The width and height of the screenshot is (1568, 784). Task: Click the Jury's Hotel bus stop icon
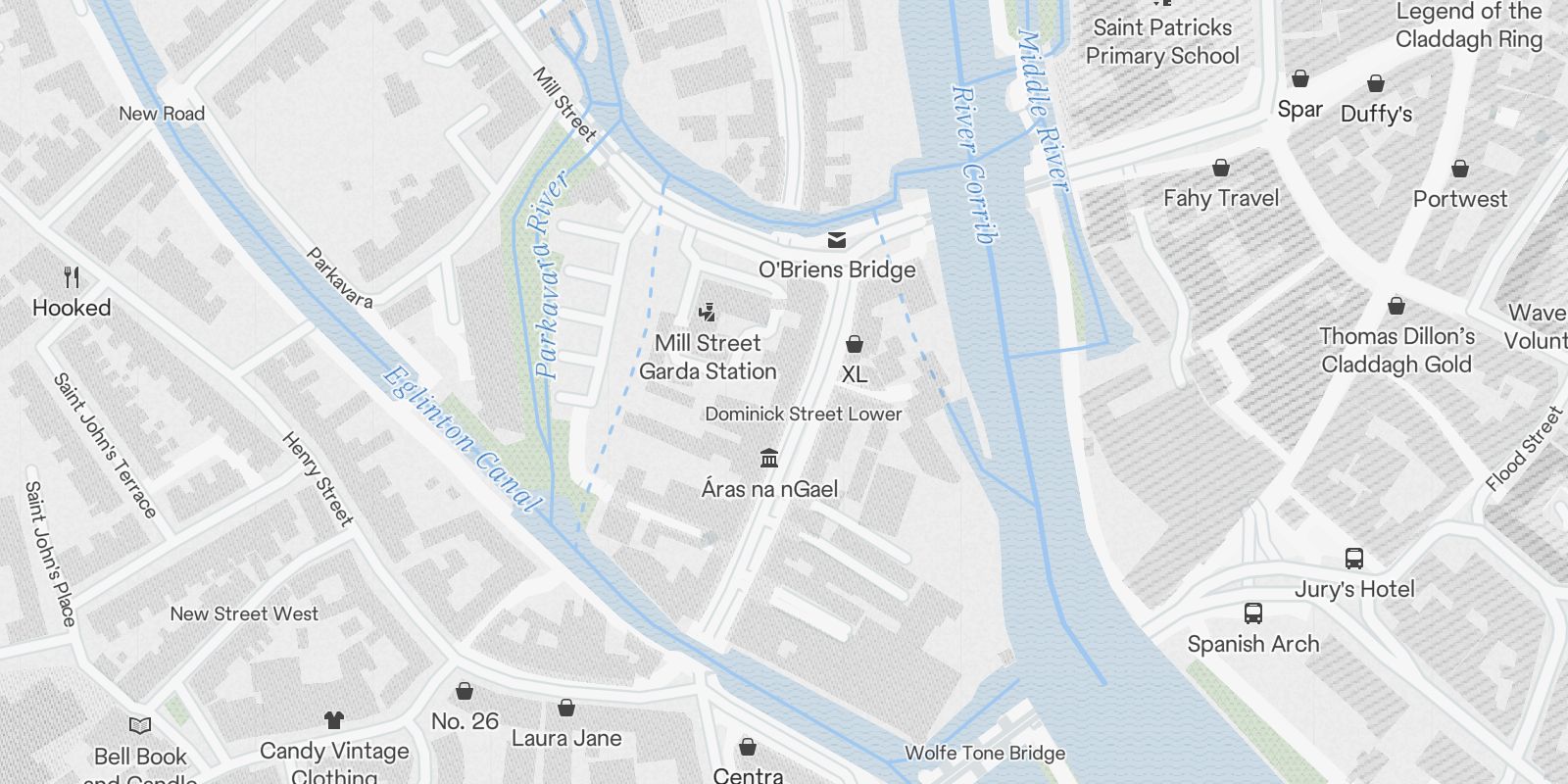point(1354,559)
